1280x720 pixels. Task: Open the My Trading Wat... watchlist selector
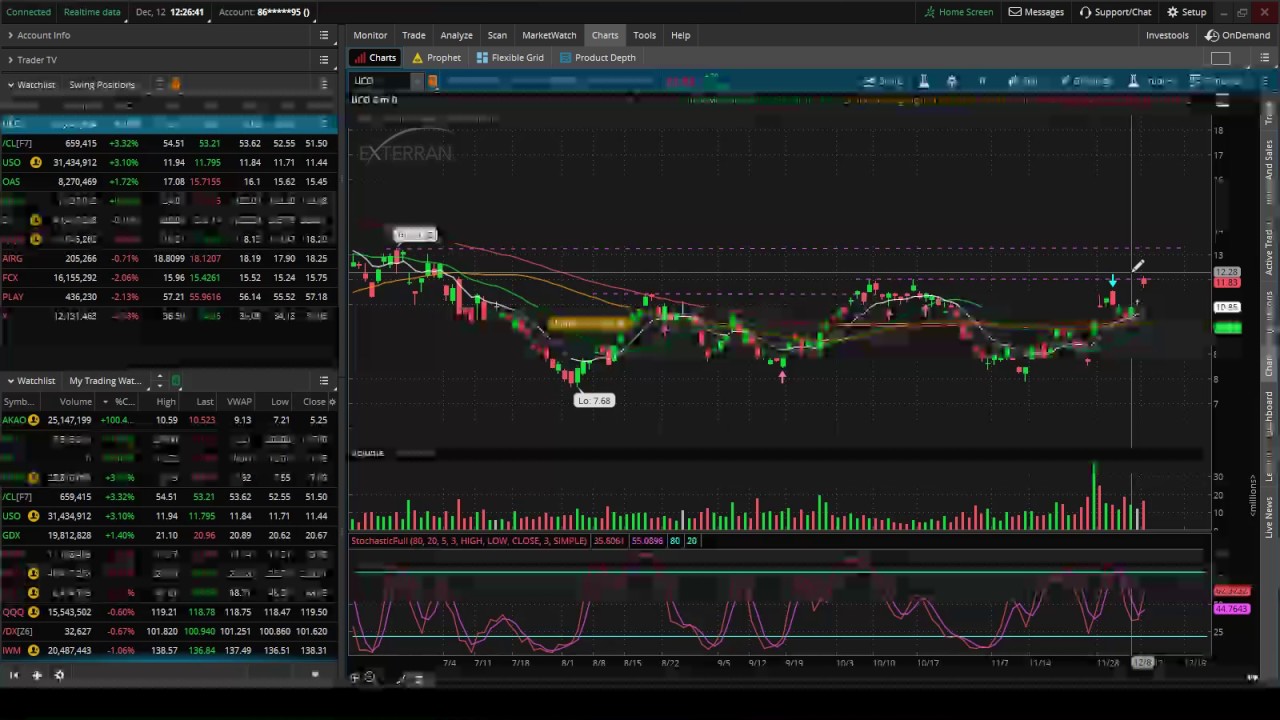[106, 381]
